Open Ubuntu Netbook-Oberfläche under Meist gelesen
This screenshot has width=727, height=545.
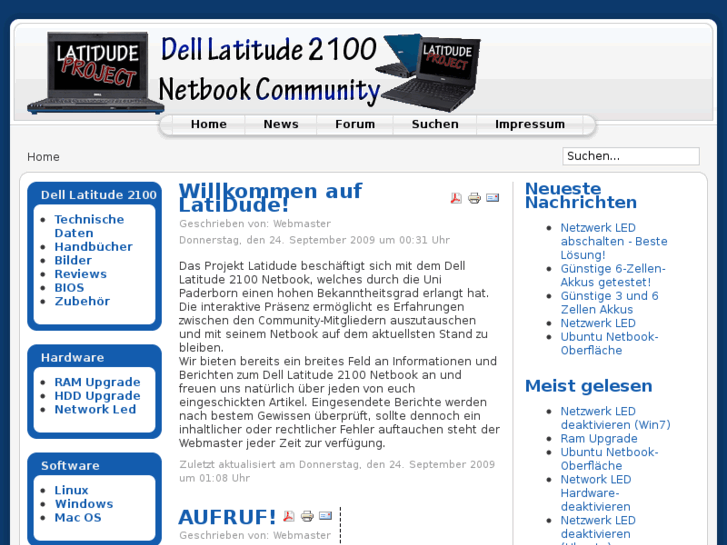tap(609, 459)
